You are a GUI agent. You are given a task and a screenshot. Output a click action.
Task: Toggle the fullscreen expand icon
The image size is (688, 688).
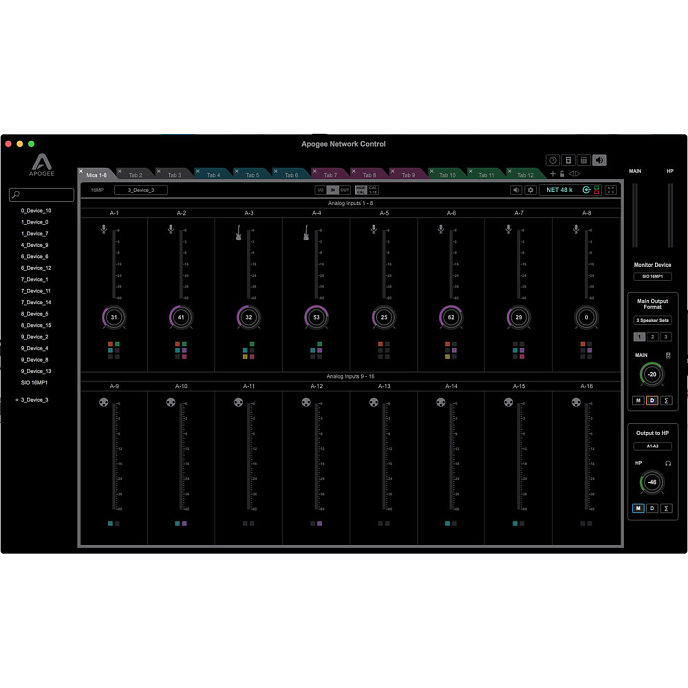click(611, 190)
